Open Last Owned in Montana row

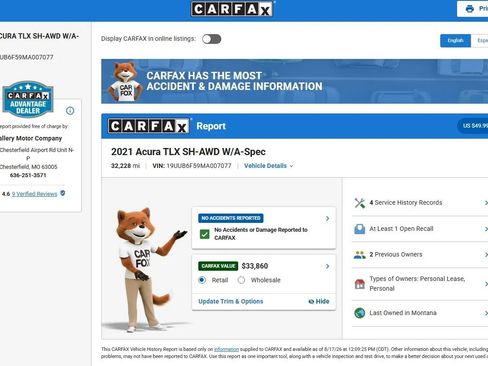point(420,313)
